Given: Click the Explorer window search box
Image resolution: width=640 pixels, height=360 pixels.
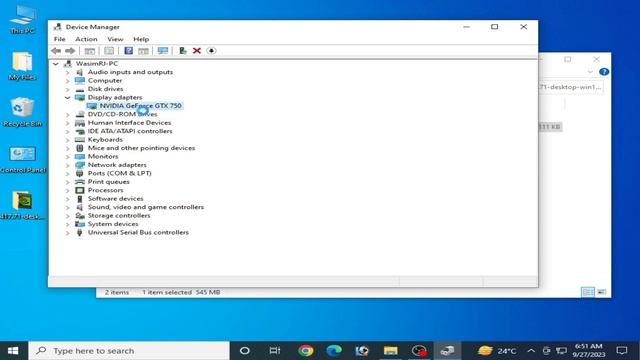Looking at the screenshot, I should click(571, 87).
